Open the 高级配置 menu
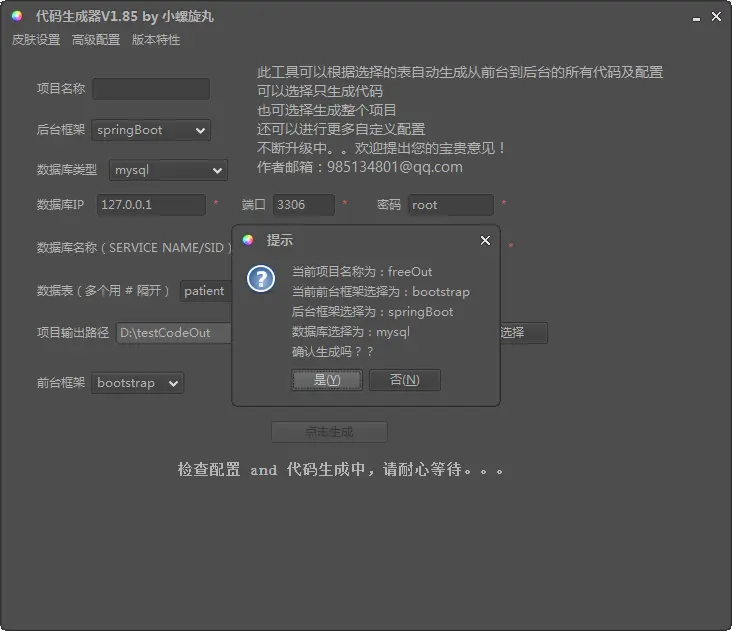 pos(96,40)
